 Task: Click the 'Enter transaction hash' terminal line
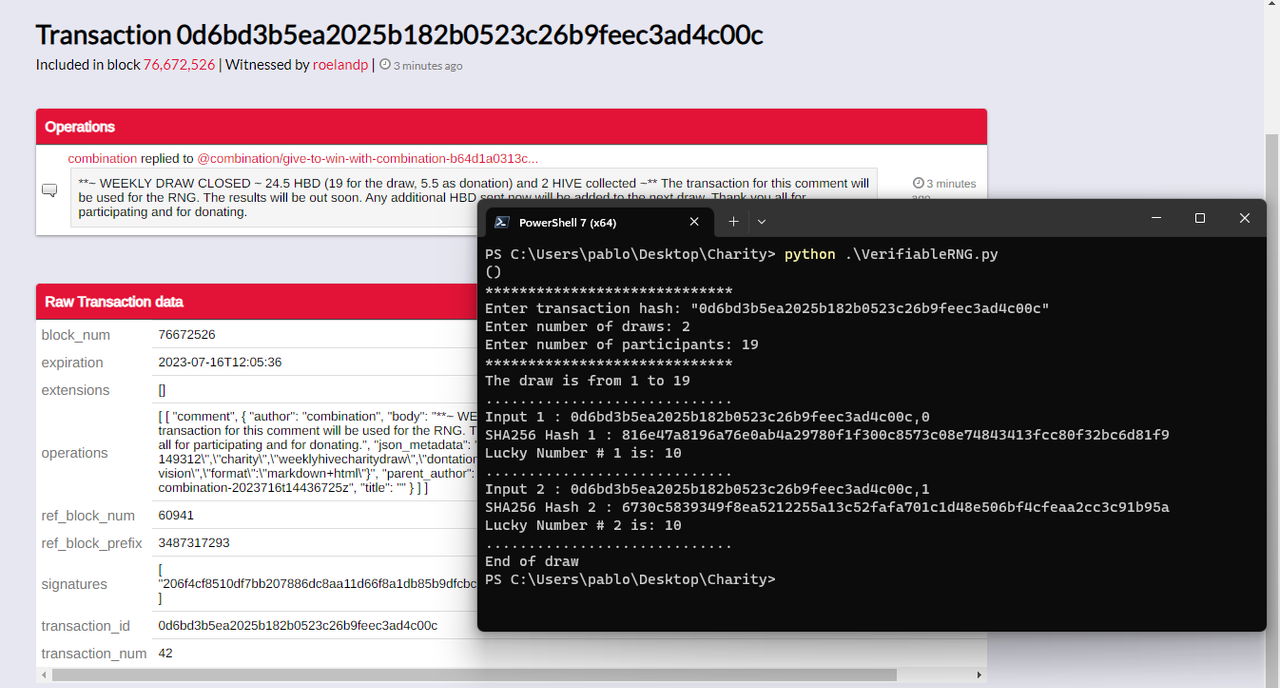[767, 308]
